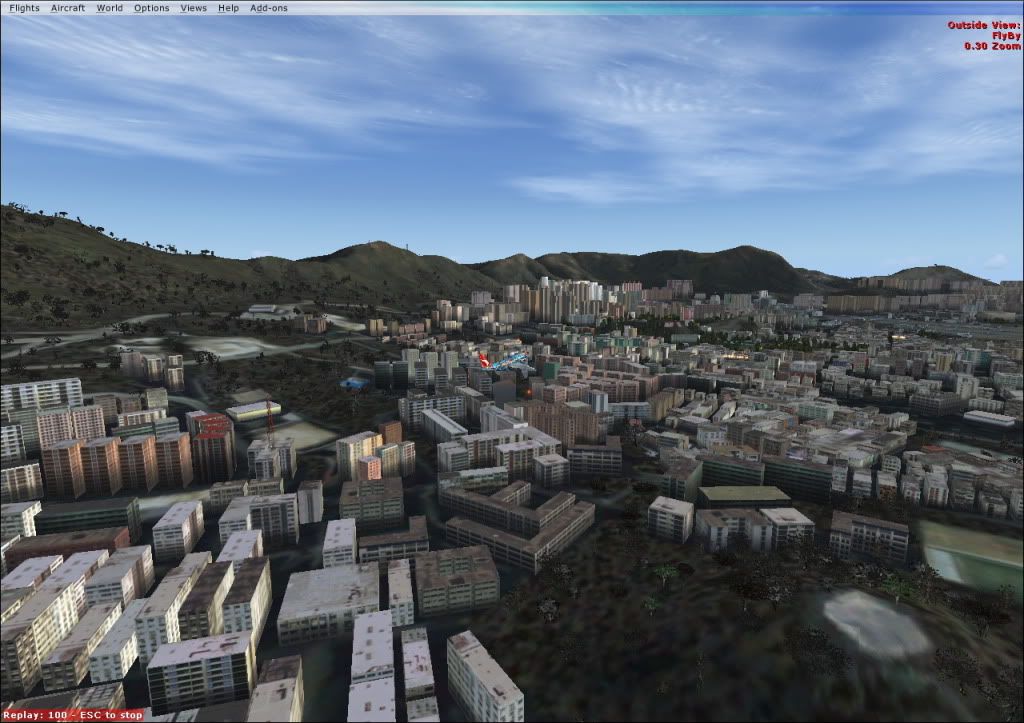Image resolution: width=1024 pixels, height=723 pixels.
Task: Click the green sports field at right edge
Action: point(973,548)
